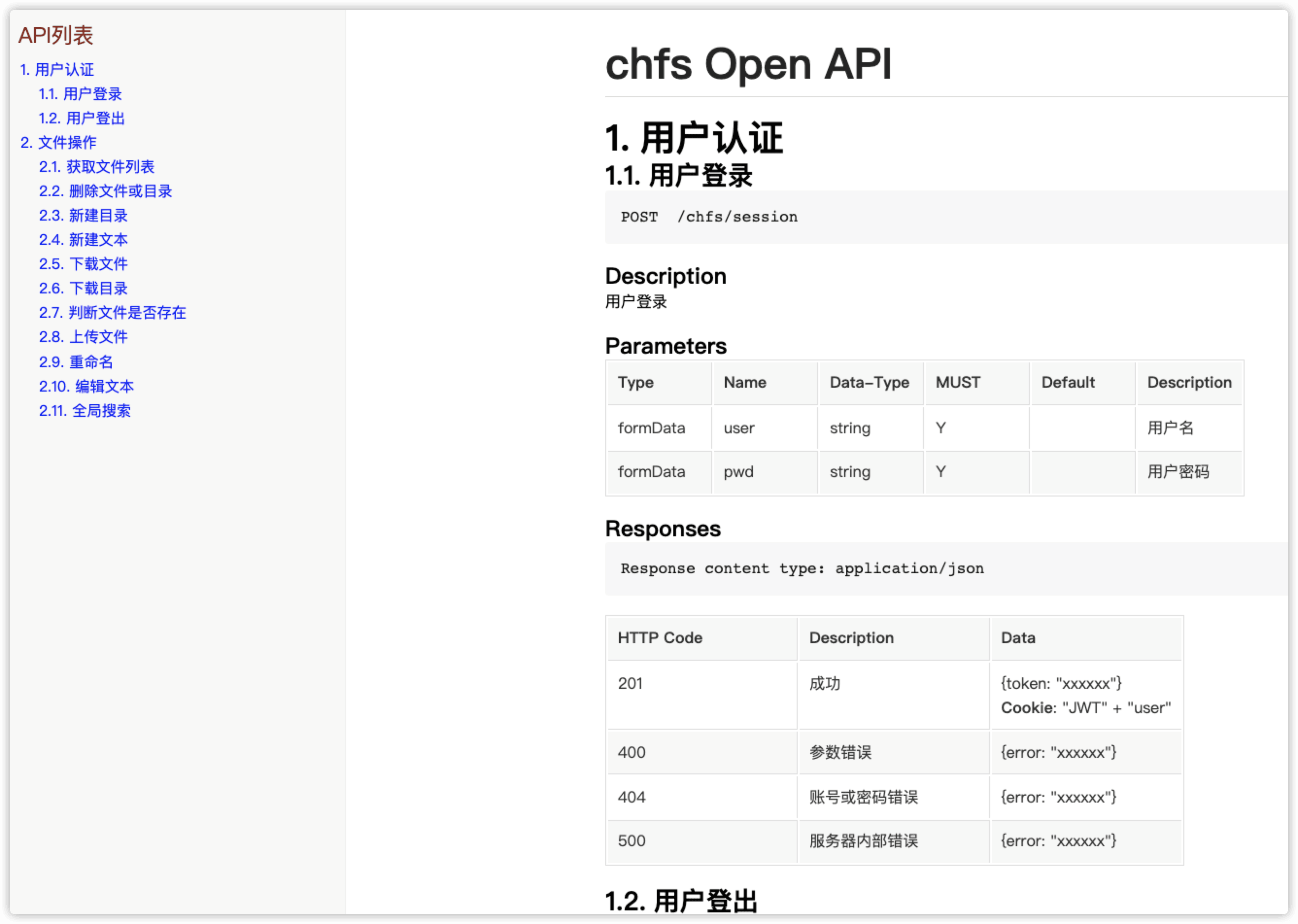Viewport: 1298px width, 924px height.
Task: Go to 1.1. 用户登录 in the sidebar
Action: 80,94
